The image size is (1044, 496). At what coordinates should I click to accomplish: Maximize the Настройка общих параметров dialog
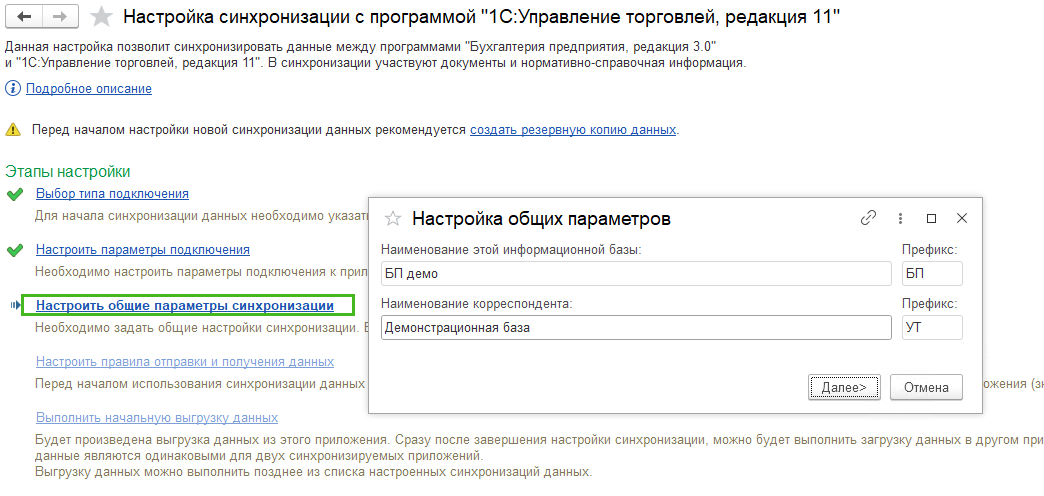click(x=931, y=218)
